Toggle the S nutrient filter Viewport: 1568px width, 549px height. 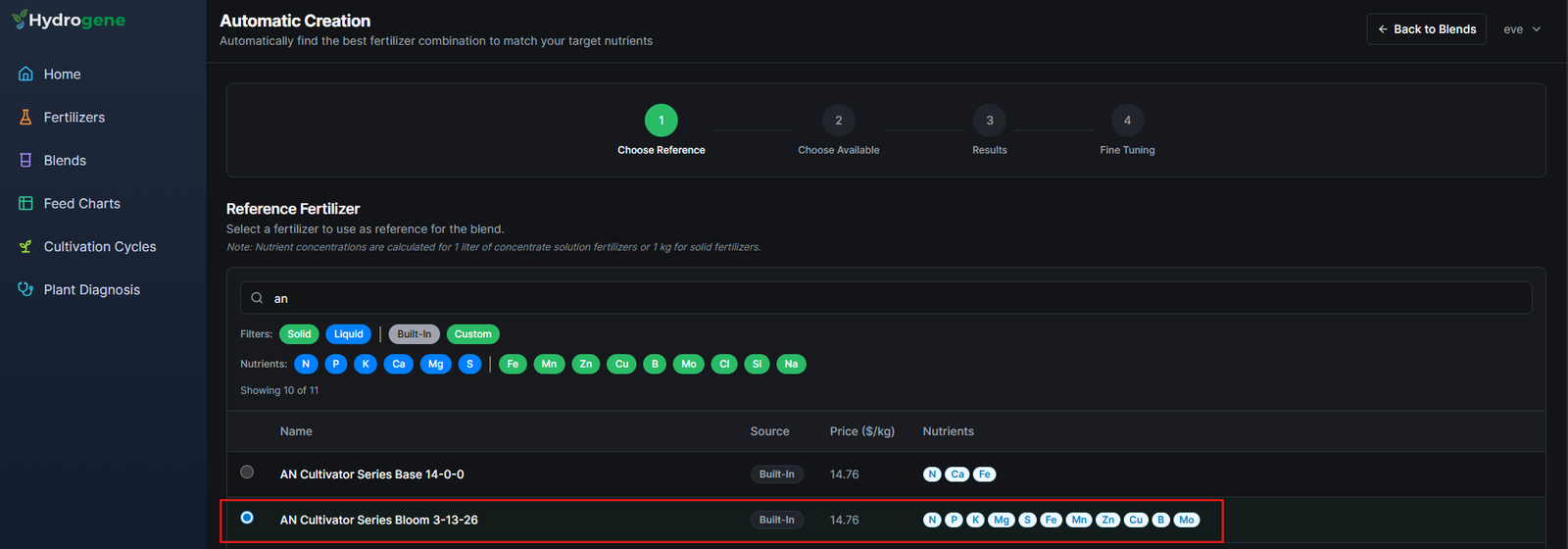click(469, 364)
